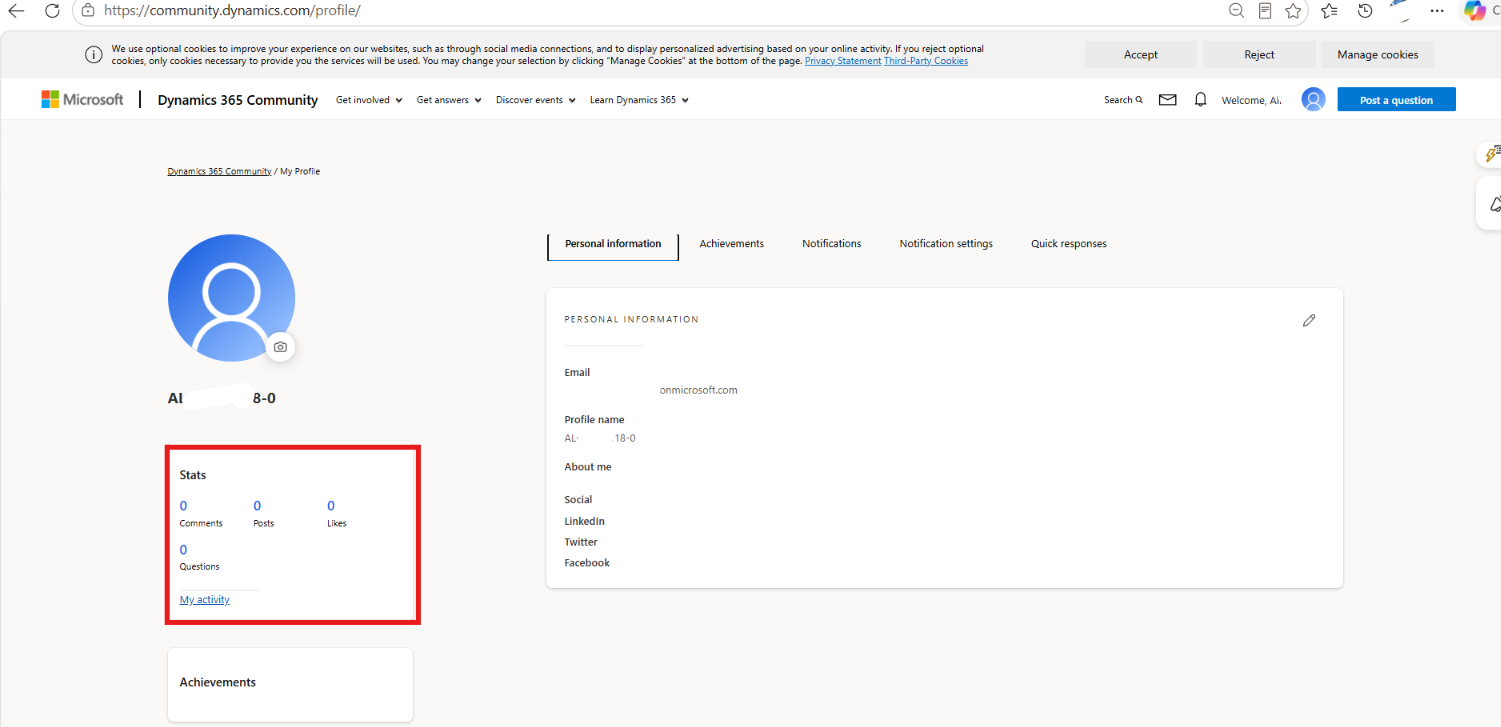Click the Manage cookies button
1501x727 pixels.
[1378, 55]
